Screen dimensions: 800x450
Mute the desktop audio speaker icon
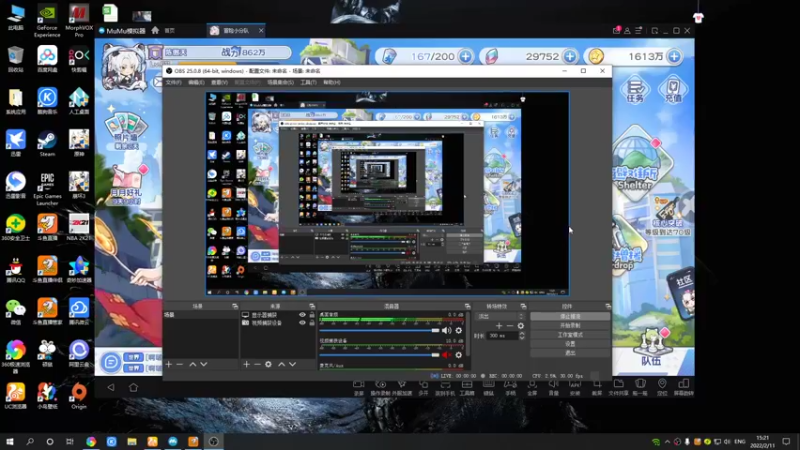click(446, 331)
